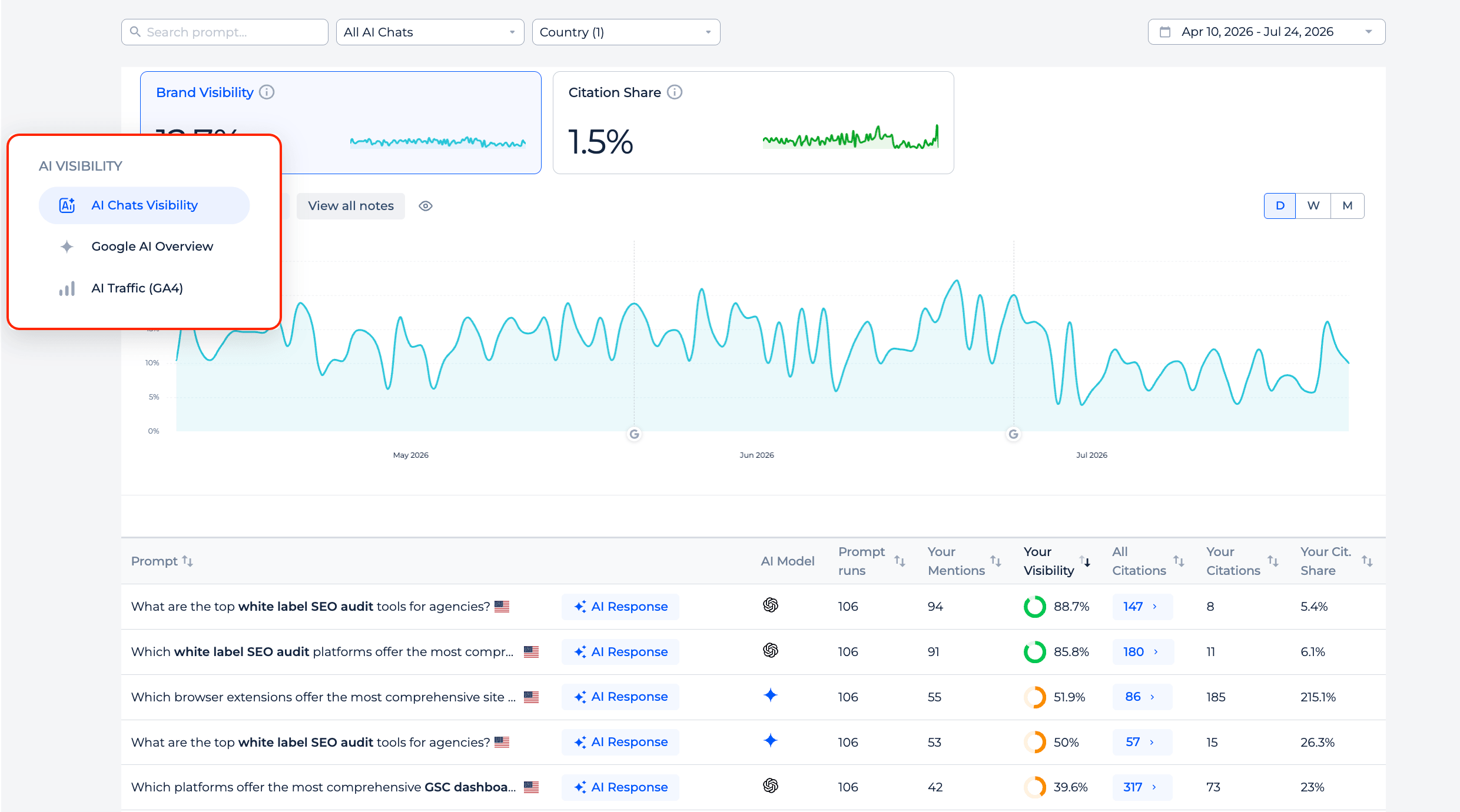The image size is (1460, 812).
Task: Sort by Your Visibility column arrows
Action: coord(1085,561)
